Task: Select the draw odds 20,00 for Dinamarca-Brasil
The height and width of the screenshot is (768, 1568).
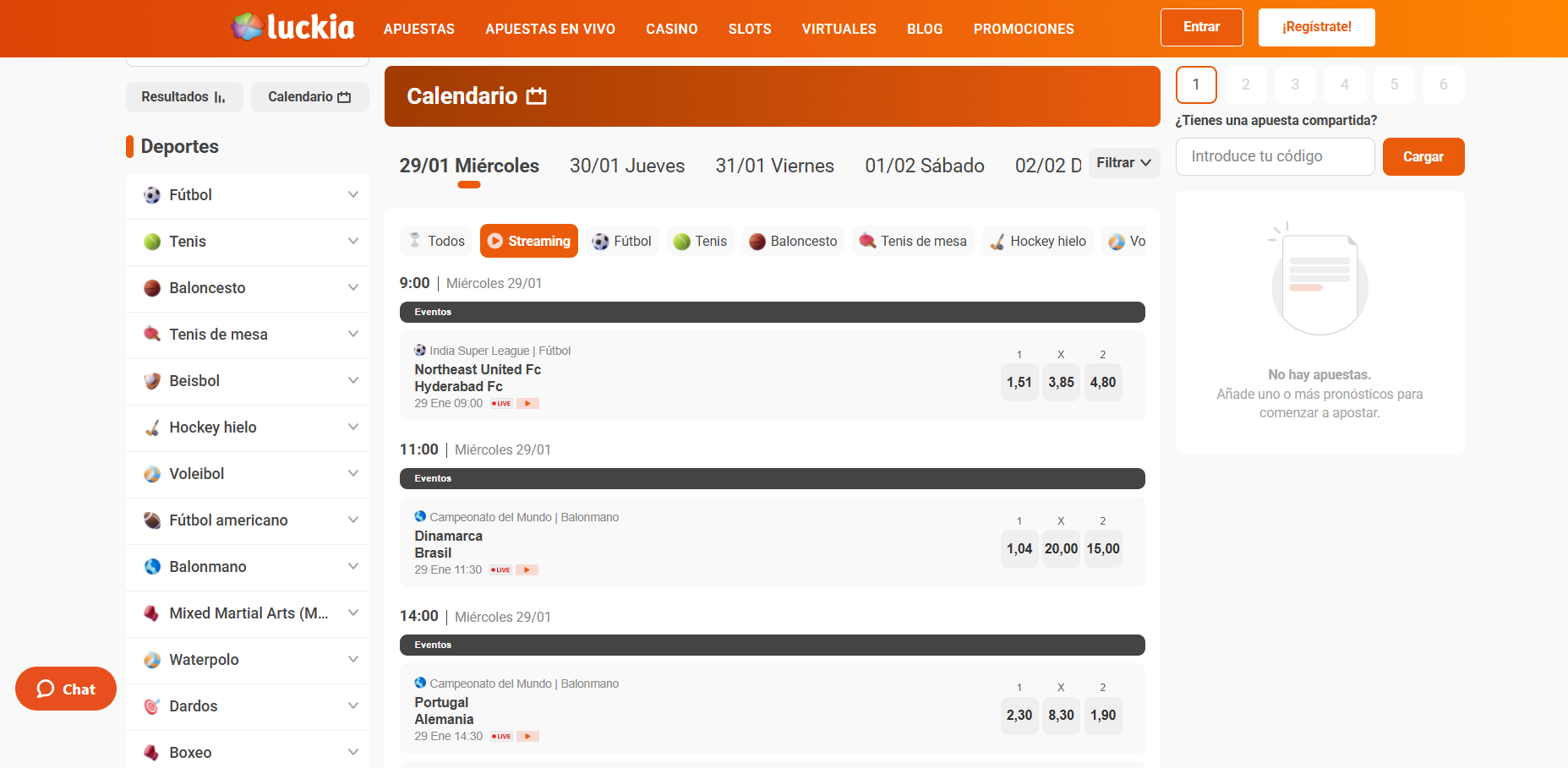Action: click(1061, 548)
